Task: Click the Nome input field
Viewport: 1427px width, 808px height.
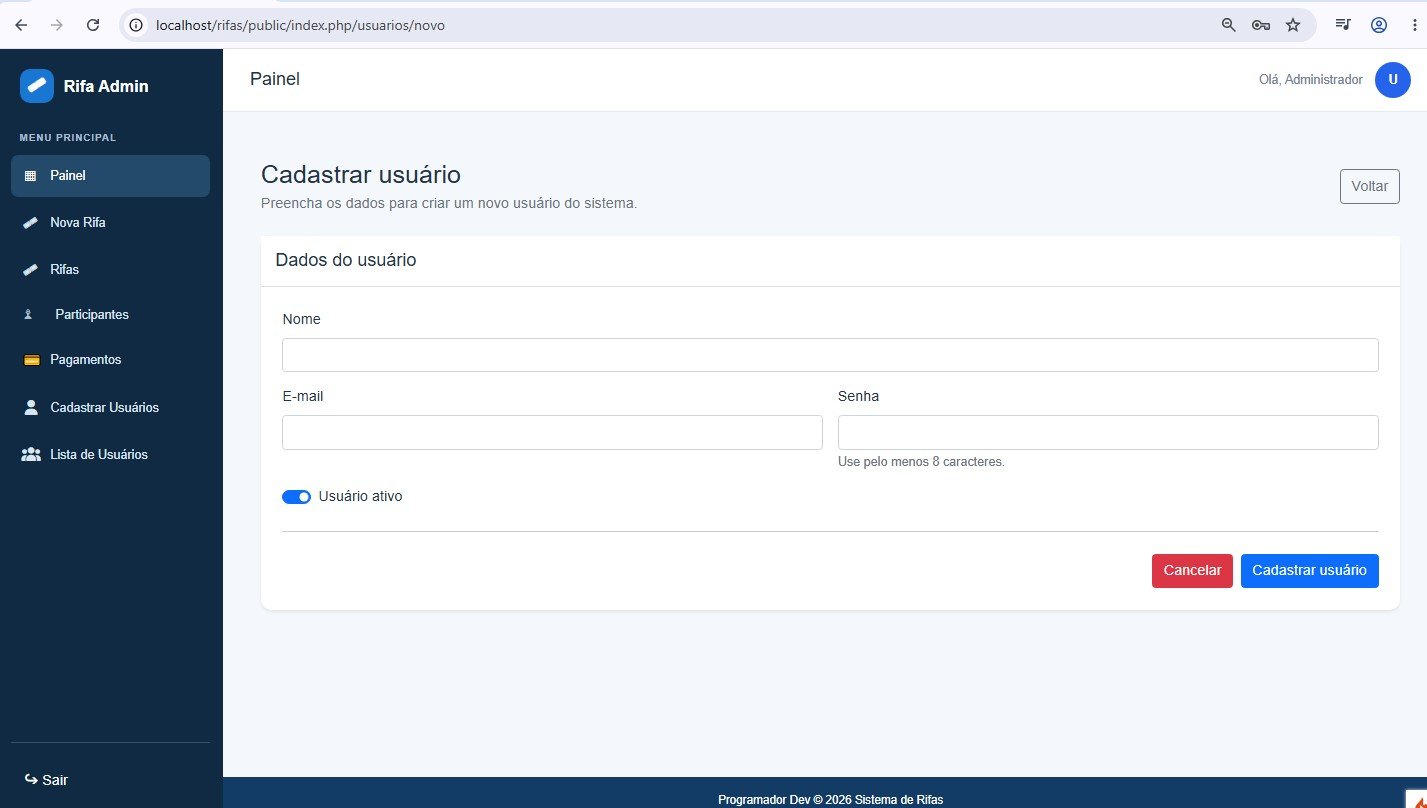Action: tap(830, 355)
